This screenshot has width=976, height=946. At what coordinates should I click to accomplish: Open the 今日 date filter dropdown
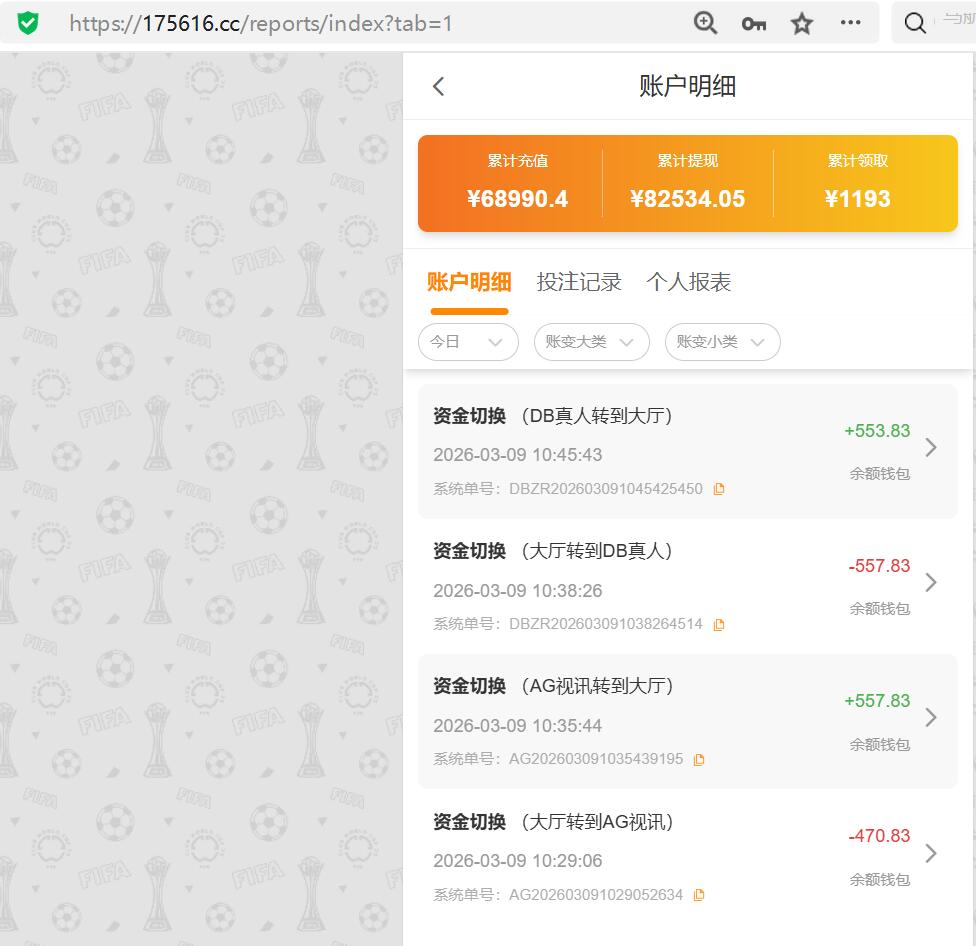coord(468,342)
